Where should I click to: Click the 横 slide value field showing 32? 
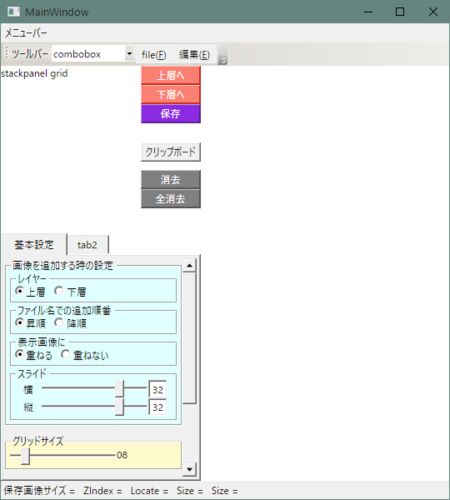click(158, 390)
